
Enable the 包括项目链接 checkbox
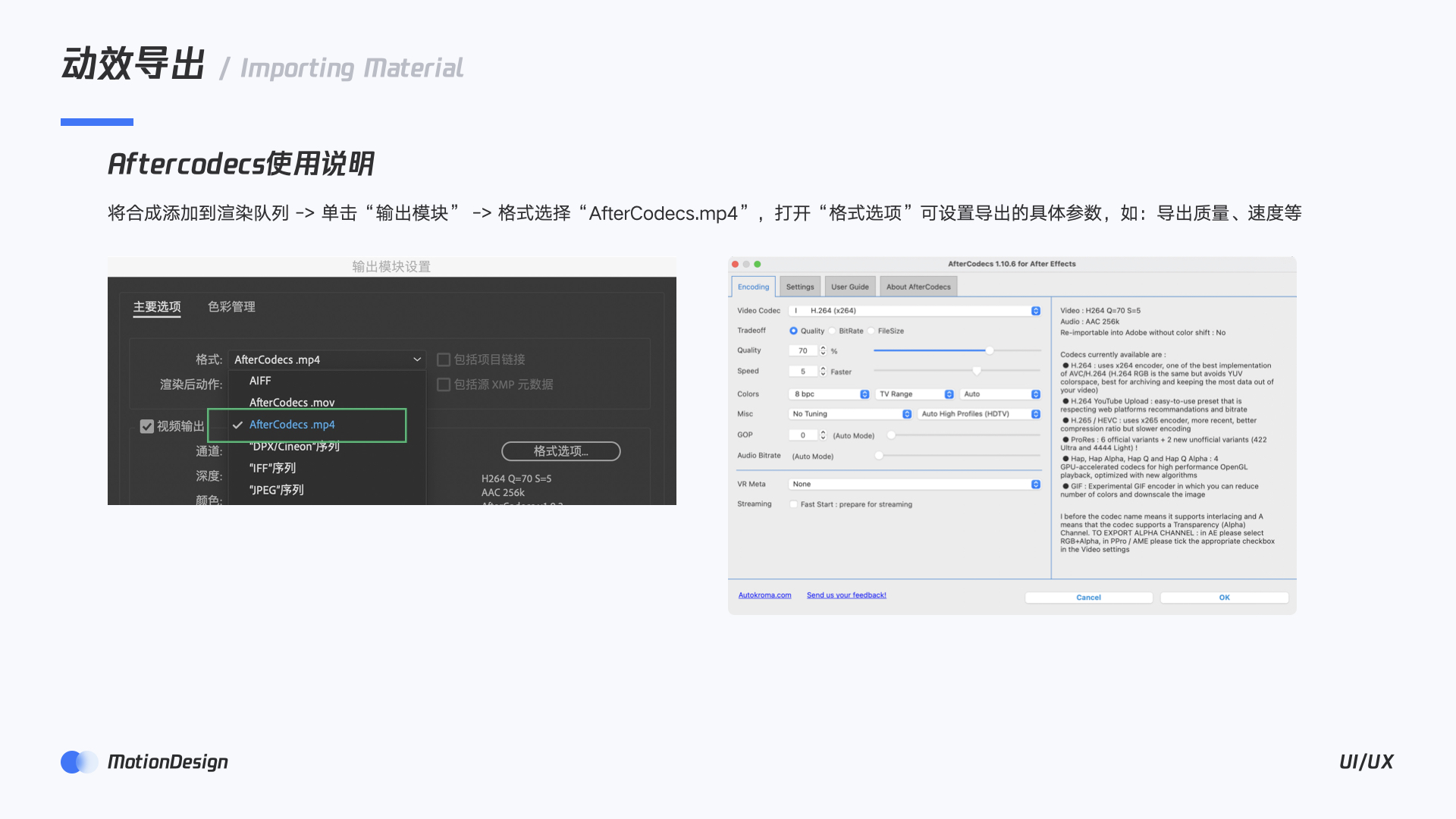tap(444, 359)
